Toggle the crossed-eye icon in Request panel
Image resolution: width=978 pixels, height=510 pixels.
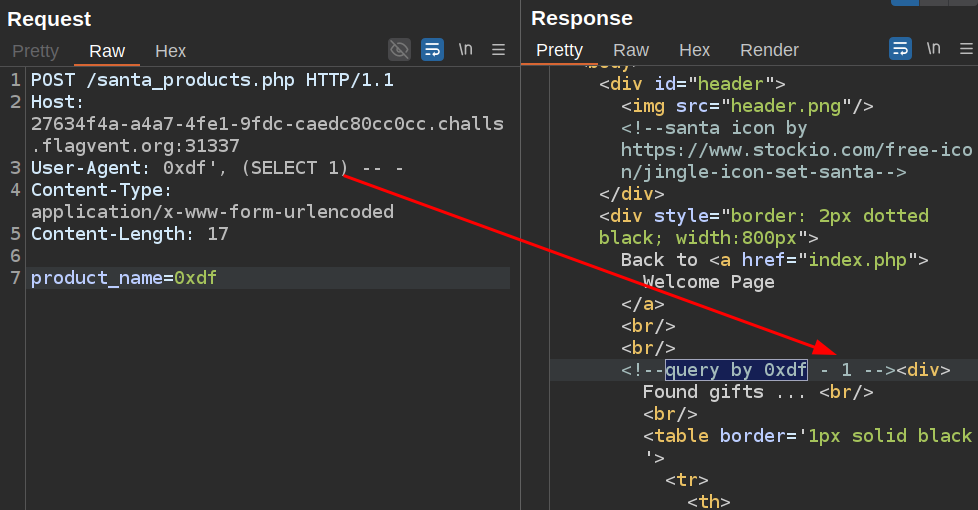pyautogui.click(x=399, y=49)
